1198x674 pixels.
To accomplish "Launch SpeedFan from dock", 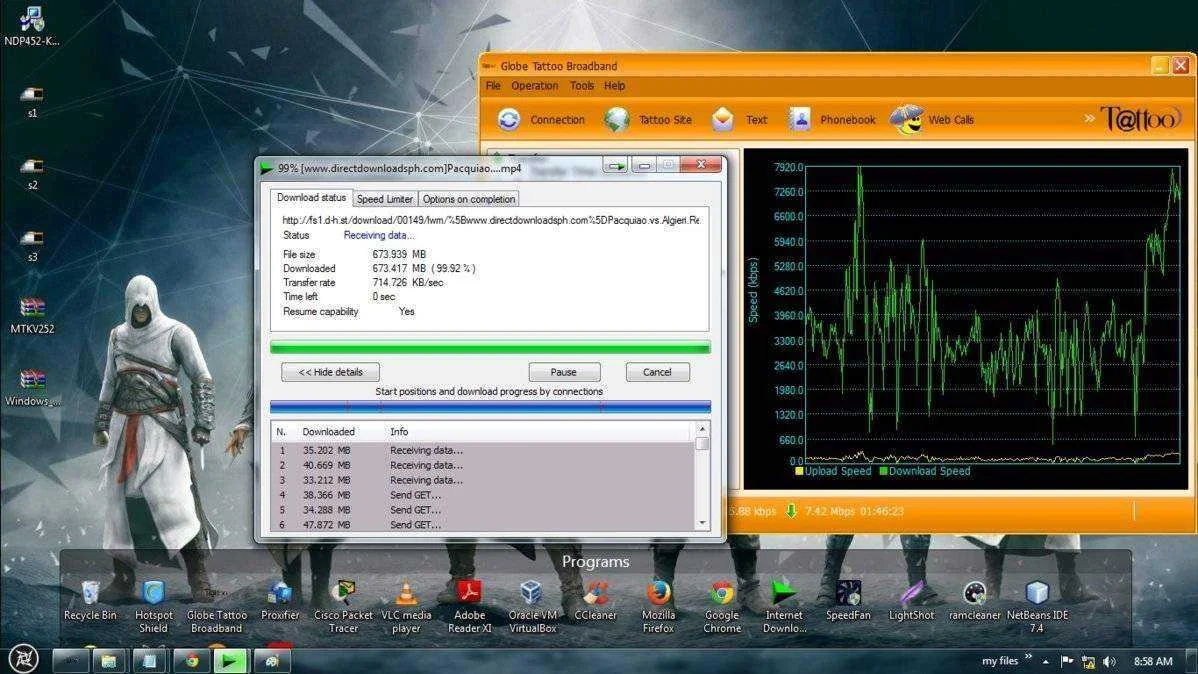I will pyautogui.click(x=848, y=601).
